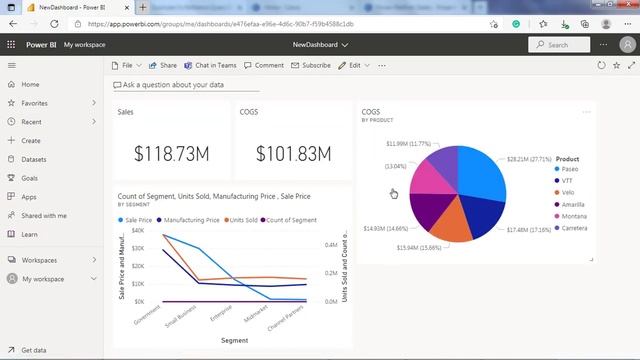Open the NewDashboard title dropdown
This screenshot has width=640, height=360.
[x=320, y=44]
